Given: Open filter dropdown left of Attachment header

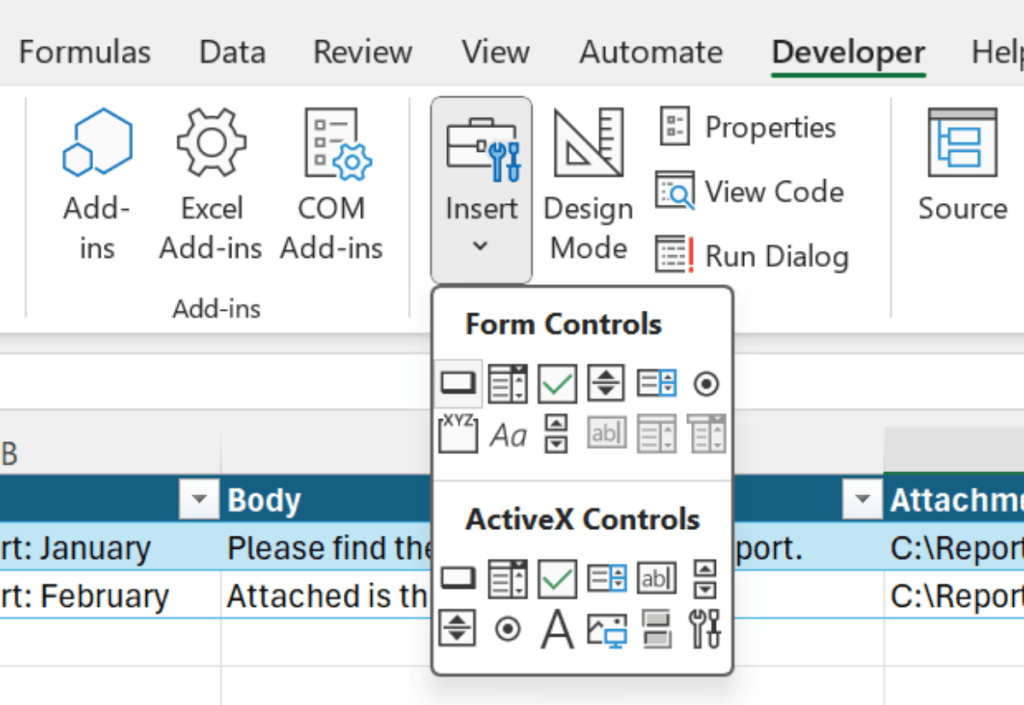Looking at the screenshot, I should [862, 499].
